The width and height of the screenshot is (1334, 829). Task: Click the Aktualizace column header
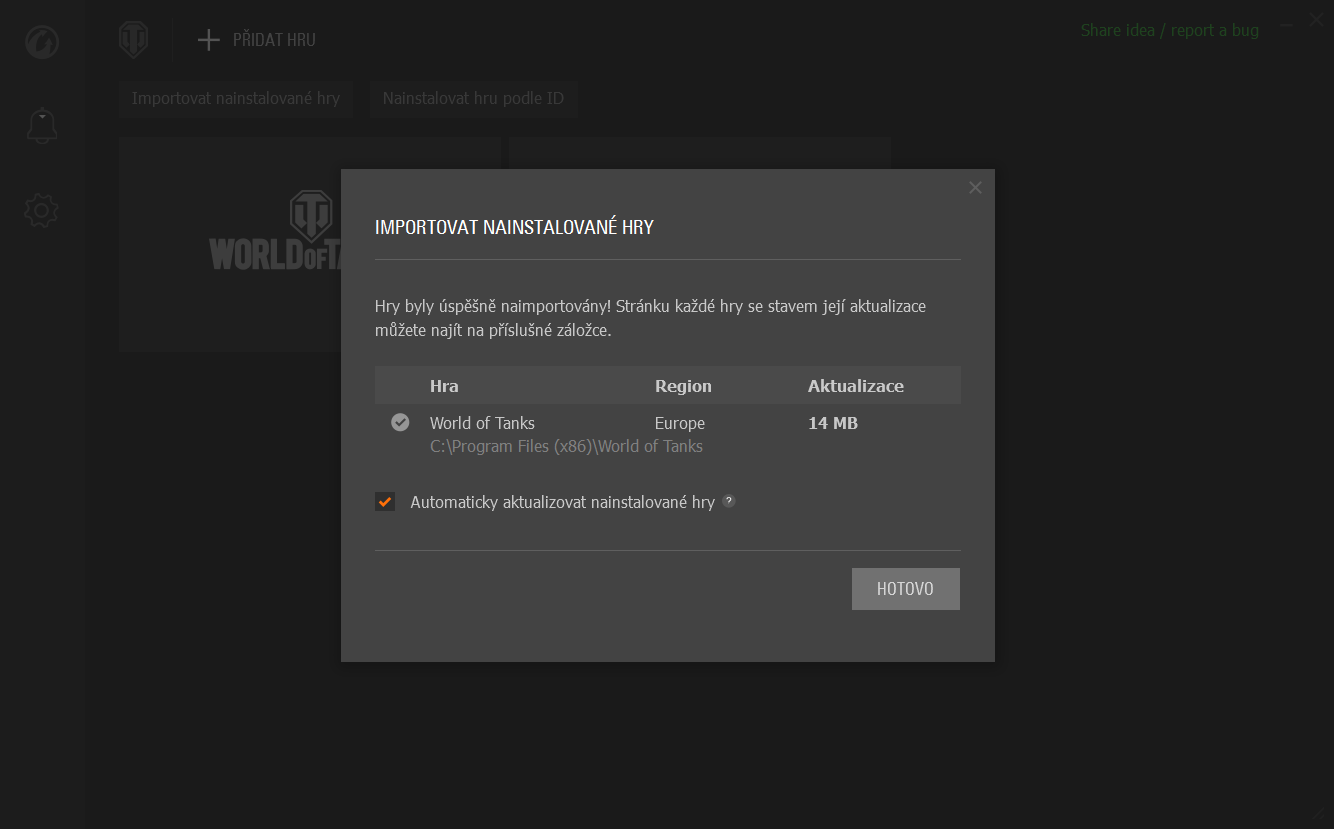click(x=856, y=386)
